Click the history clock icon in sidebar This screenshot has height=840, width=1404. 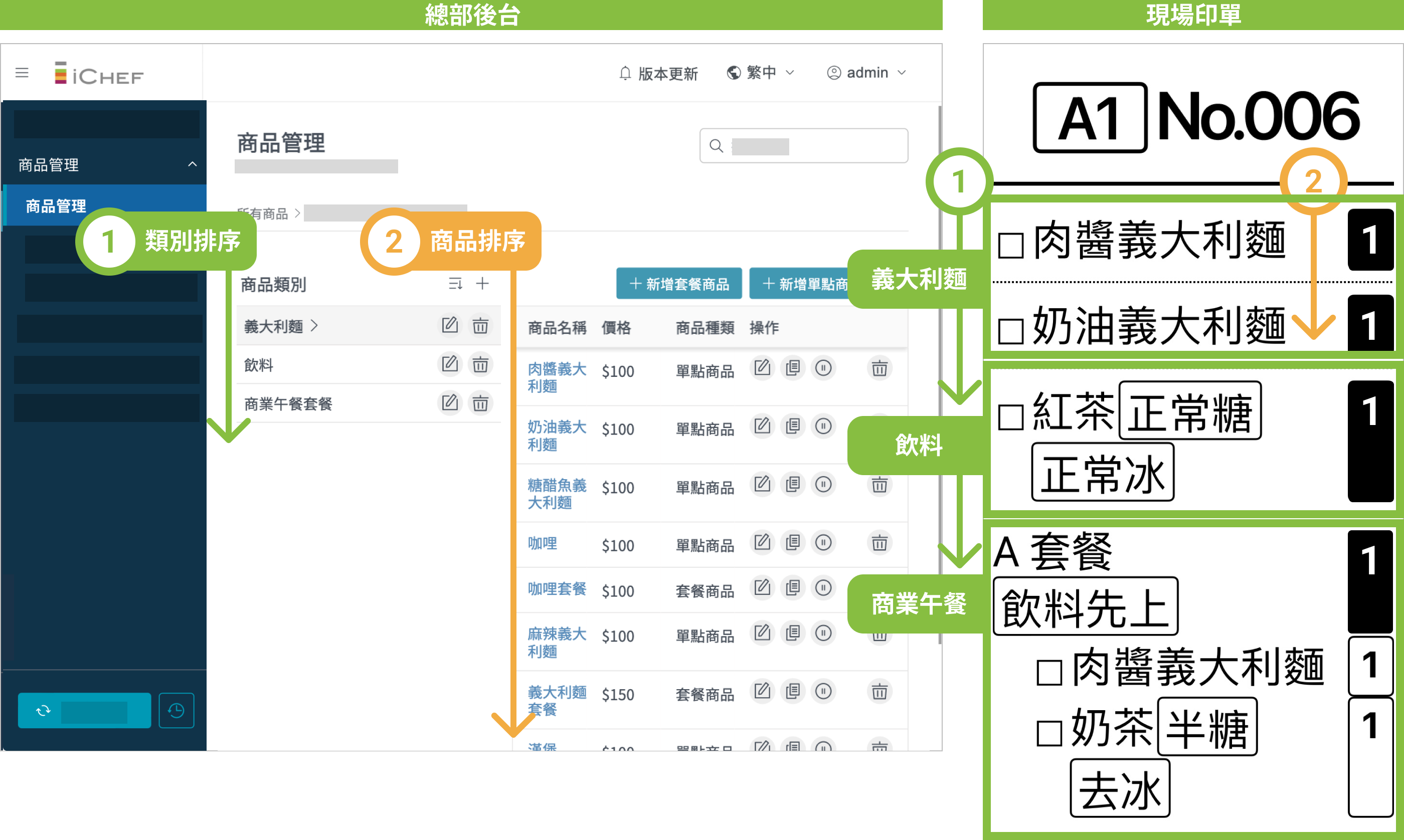click(x=177, y=710)
